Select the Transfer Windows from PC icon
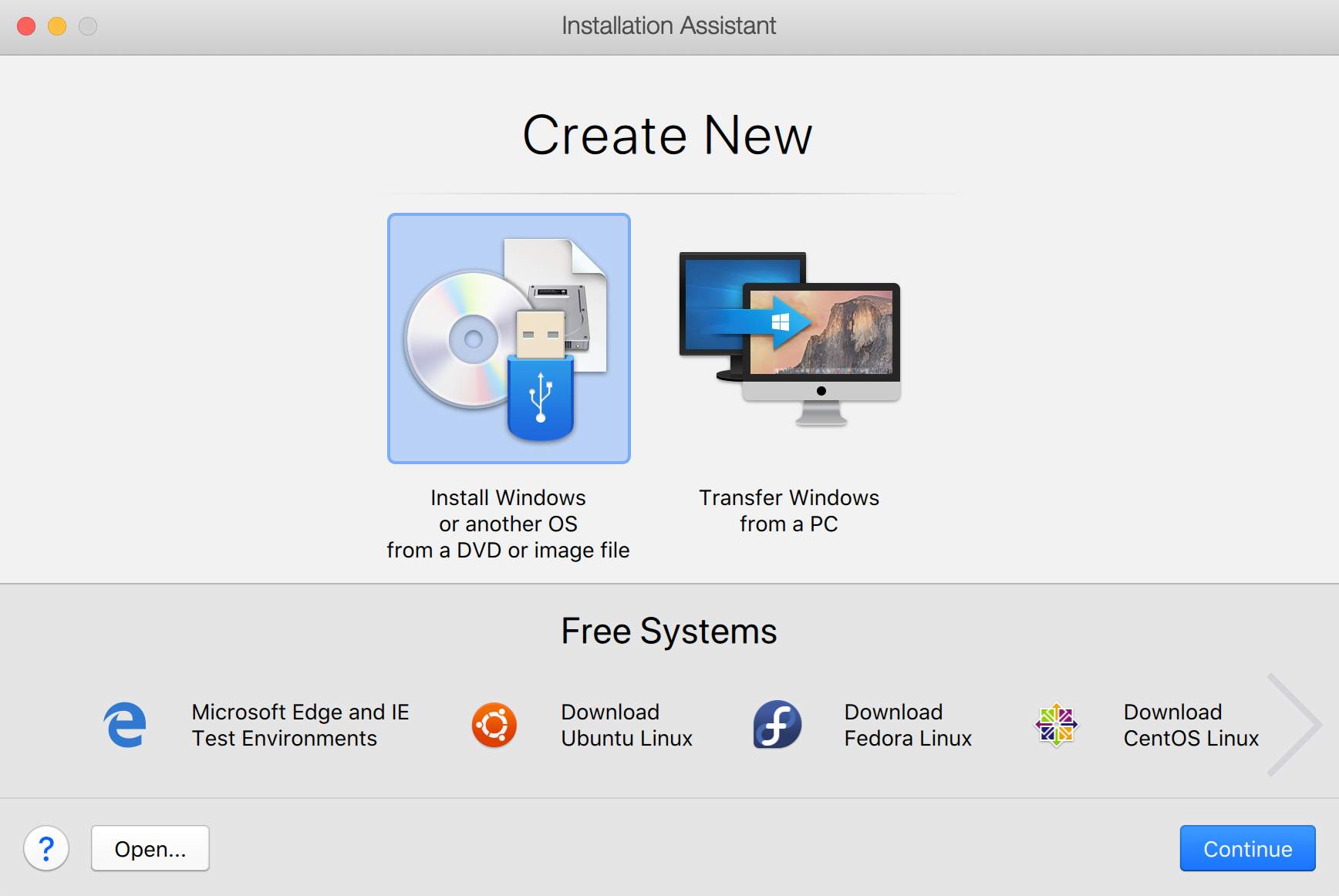This screenshot has width=1339, height=896. click(x=789, y=339)
